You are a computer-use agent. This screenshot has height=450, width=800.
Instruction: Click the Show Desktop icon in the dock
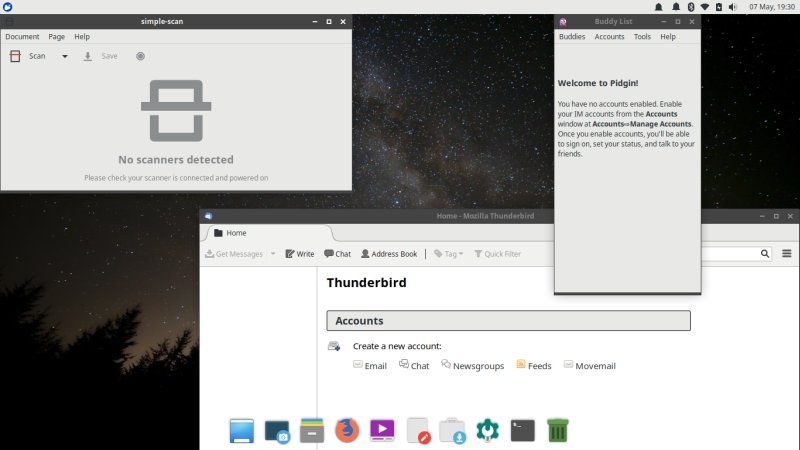click(x=241, y=431)
